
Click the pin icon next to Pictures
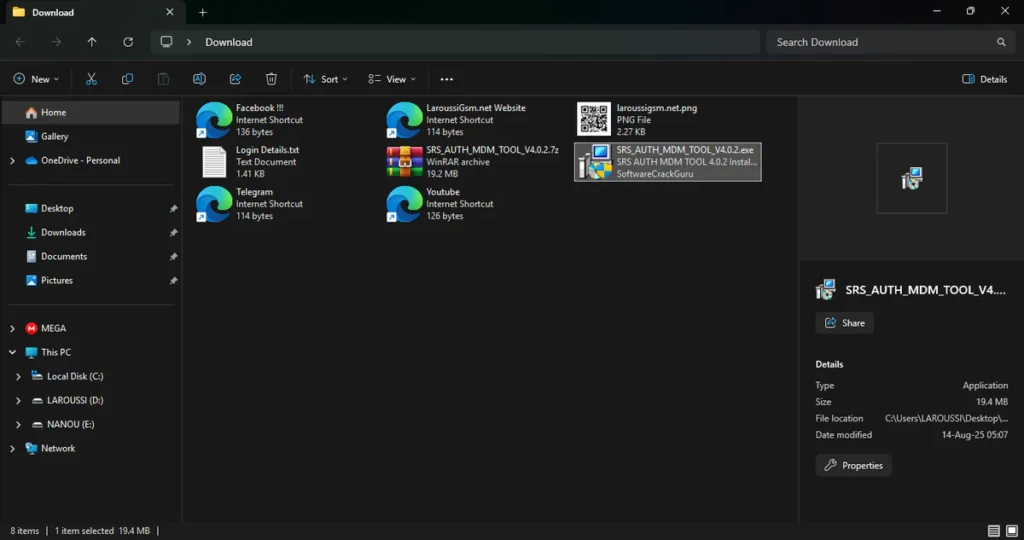coord(173,281)
